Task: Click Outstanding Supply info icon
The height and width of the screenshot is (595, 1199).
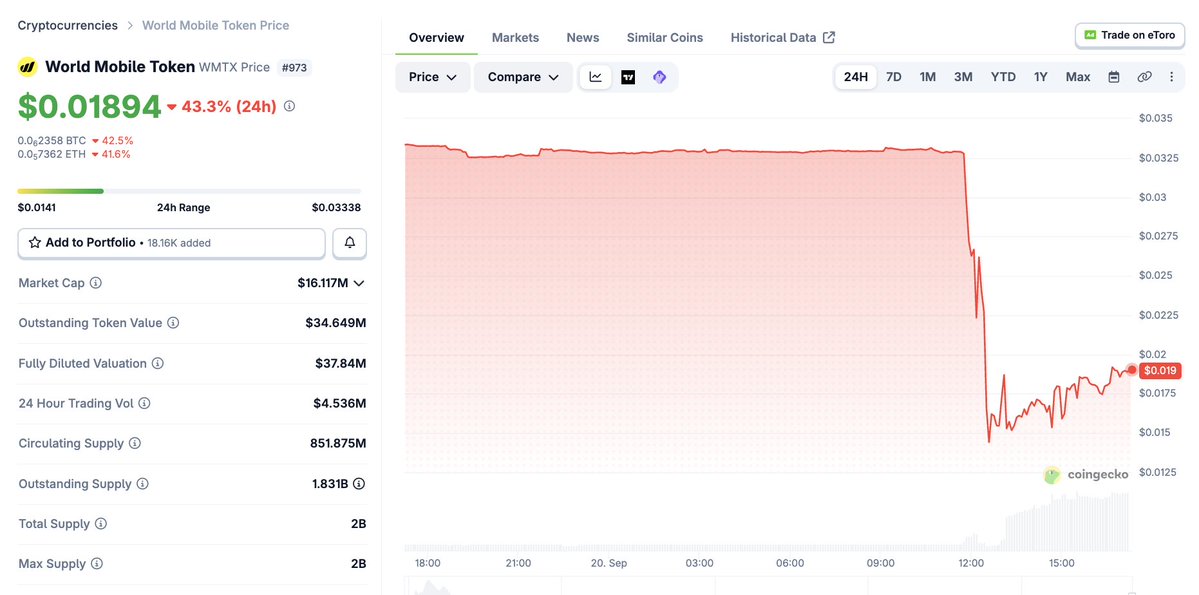Action: 142,483
